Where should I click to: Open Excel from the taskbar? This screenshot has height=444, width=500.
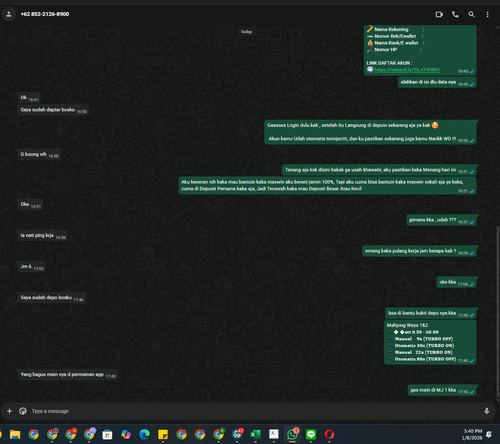coord(255,434)
